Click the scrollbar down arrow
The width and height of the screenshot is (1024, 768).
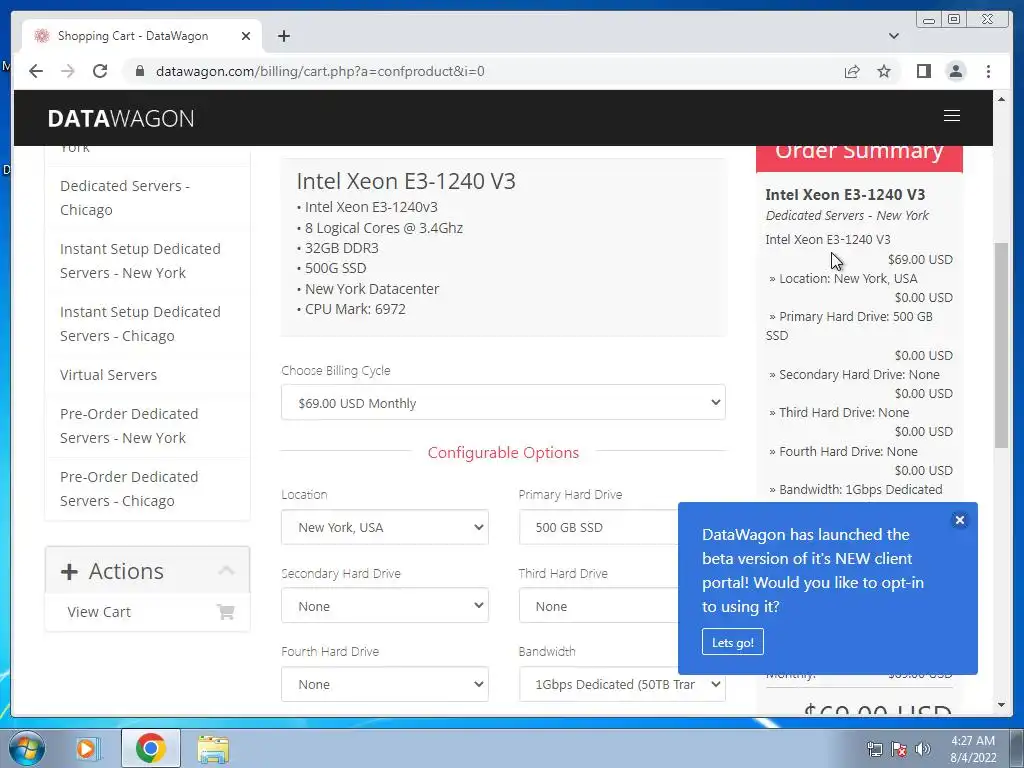(1001, 705)
